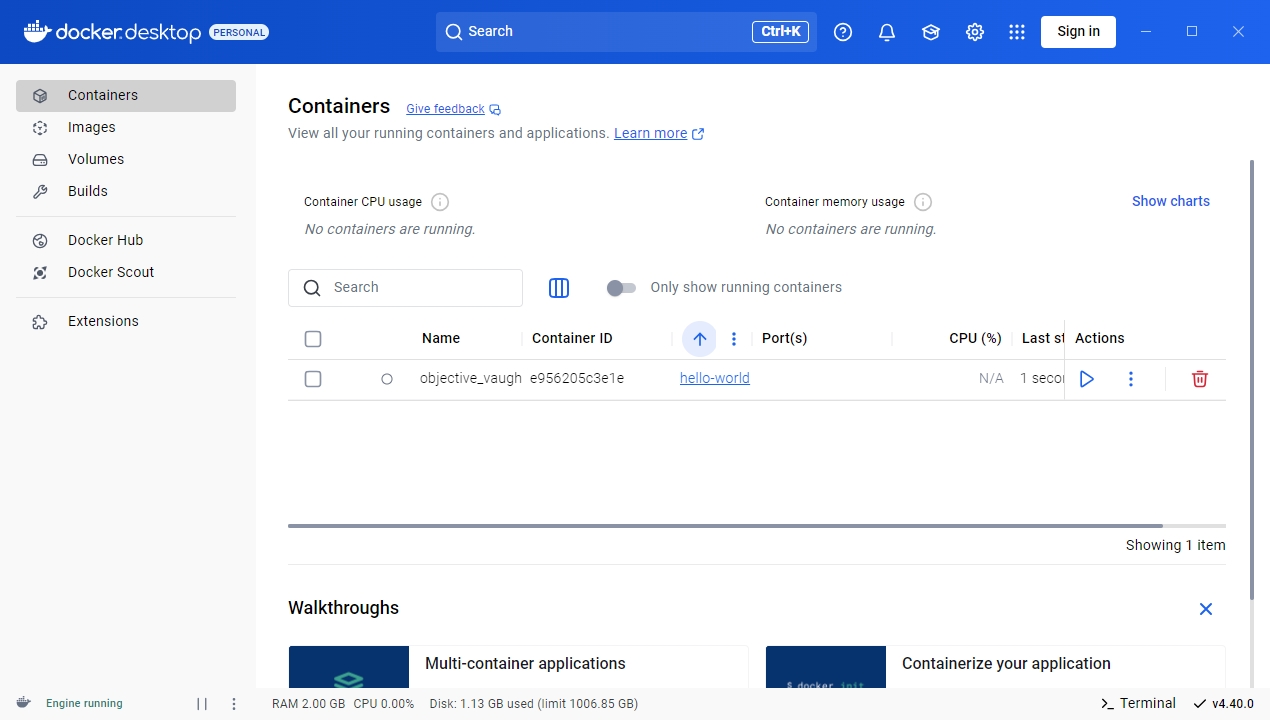
Task: Click the Ctrl+K shortcut badge
Action: tap(780, 32)
